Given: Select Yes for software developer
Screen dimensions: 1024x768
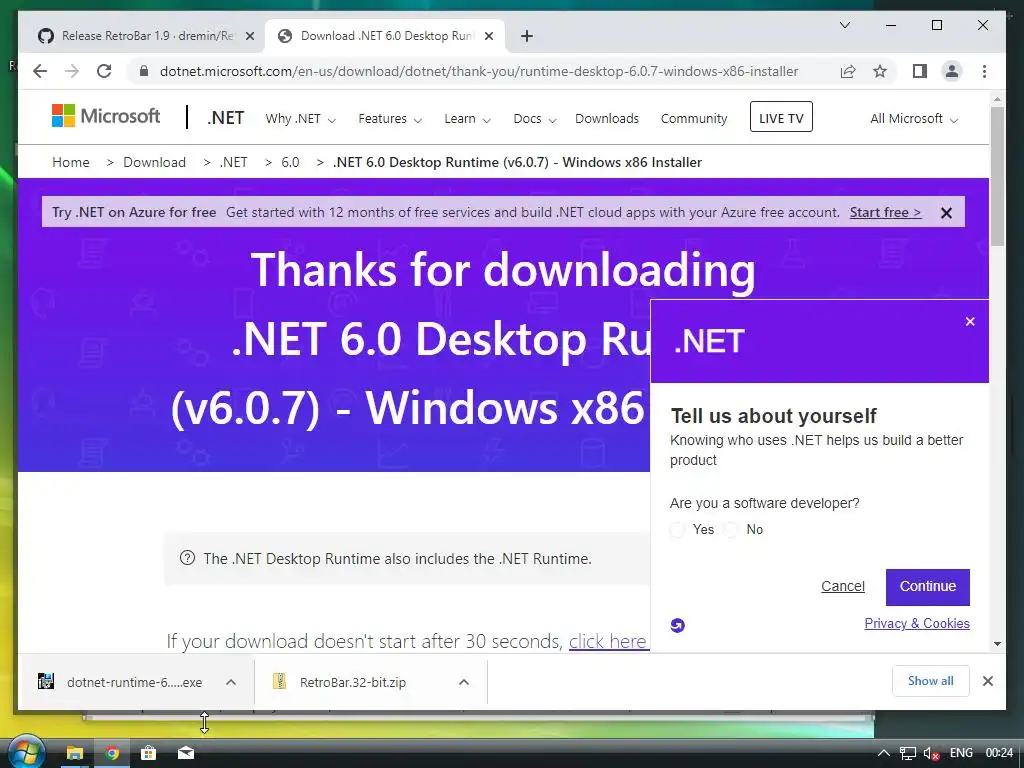Looking at the screenshot, I should [x=677, y=530].
